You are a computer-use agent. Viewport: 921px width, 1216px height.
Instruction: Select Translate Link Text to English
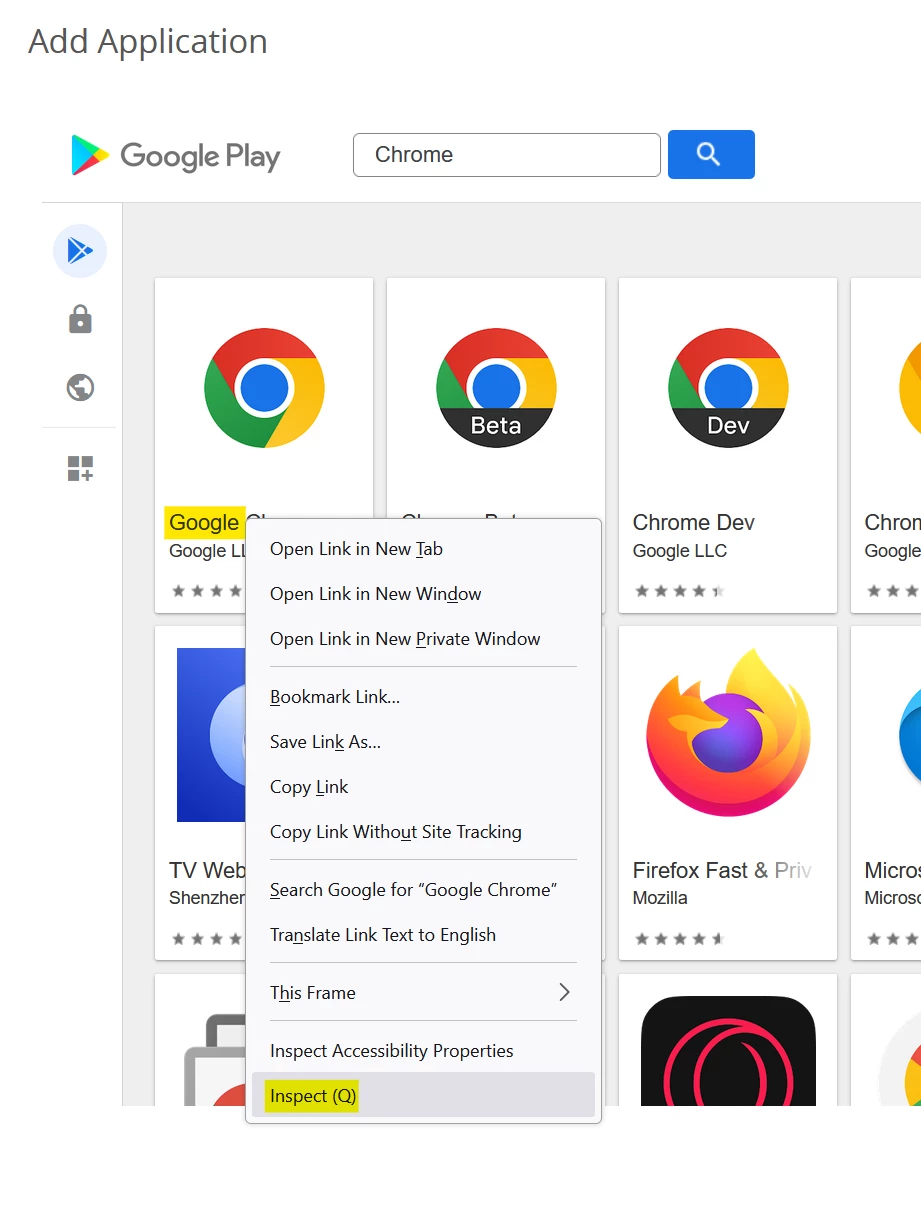423,935
